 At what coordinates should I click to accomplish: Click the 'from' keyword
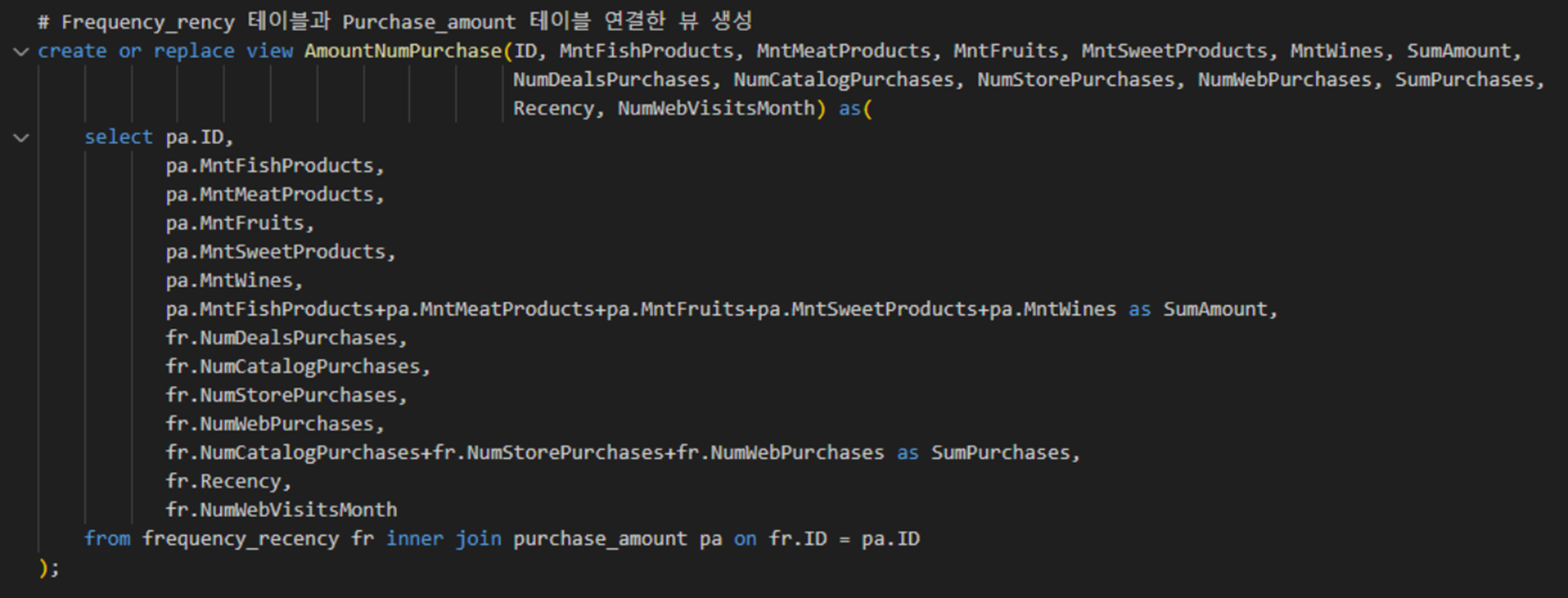click(x=107, y=539)
